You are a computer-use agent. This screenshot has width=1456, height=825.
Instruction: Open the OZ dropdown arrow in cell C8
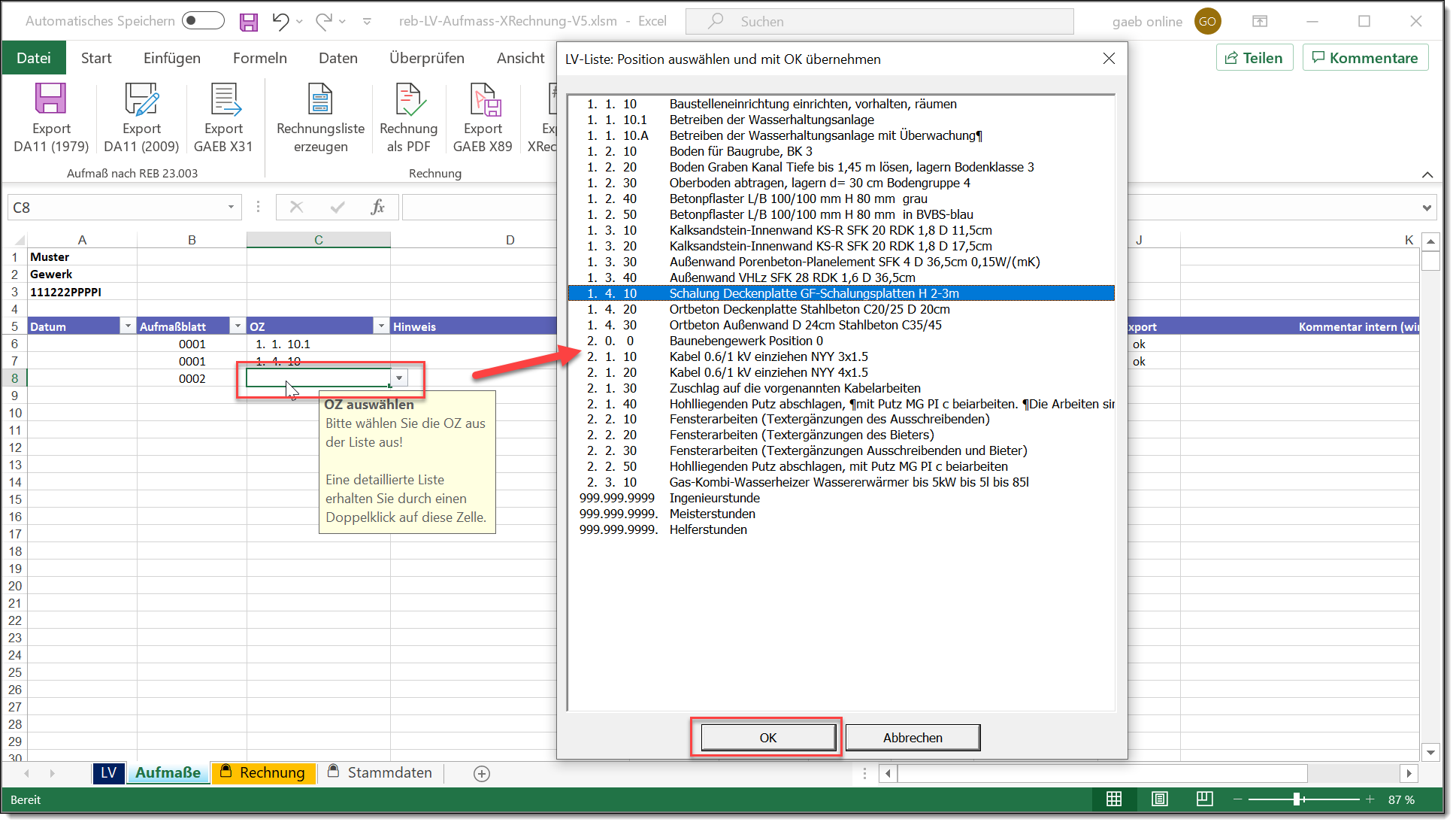pyautogui.click(x=400, y=378)
